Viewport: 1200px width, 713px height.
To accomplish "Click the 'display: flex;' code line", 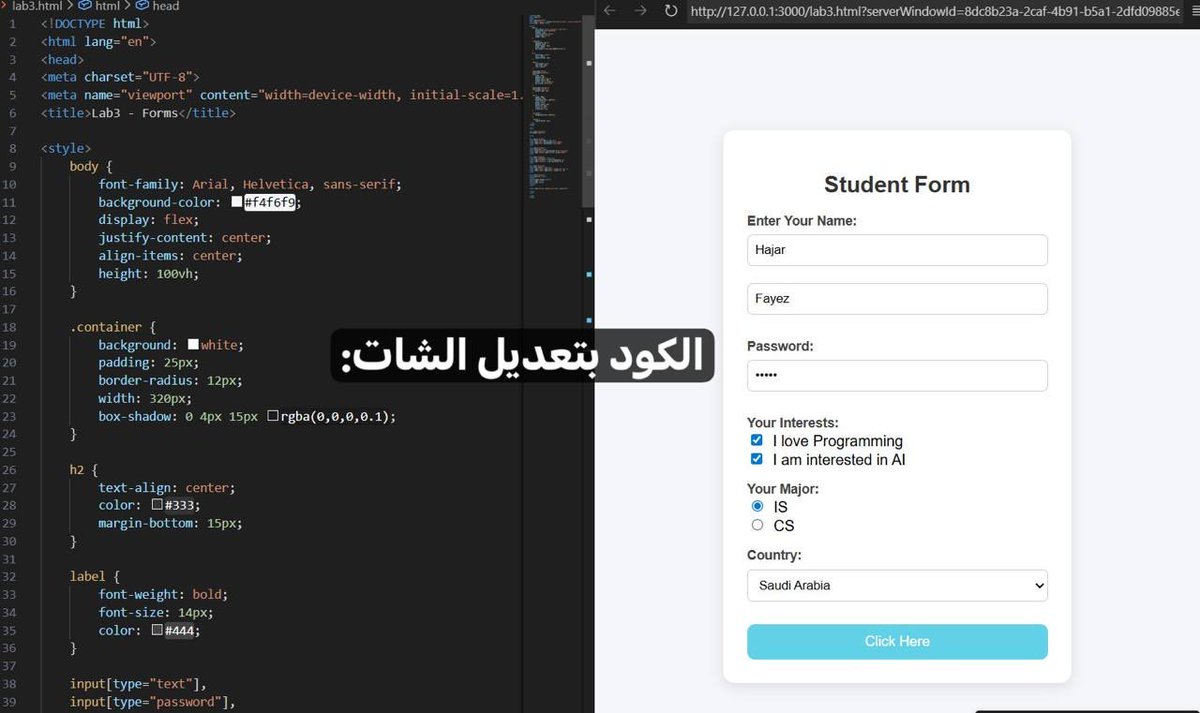I will [x=149, y=220].
